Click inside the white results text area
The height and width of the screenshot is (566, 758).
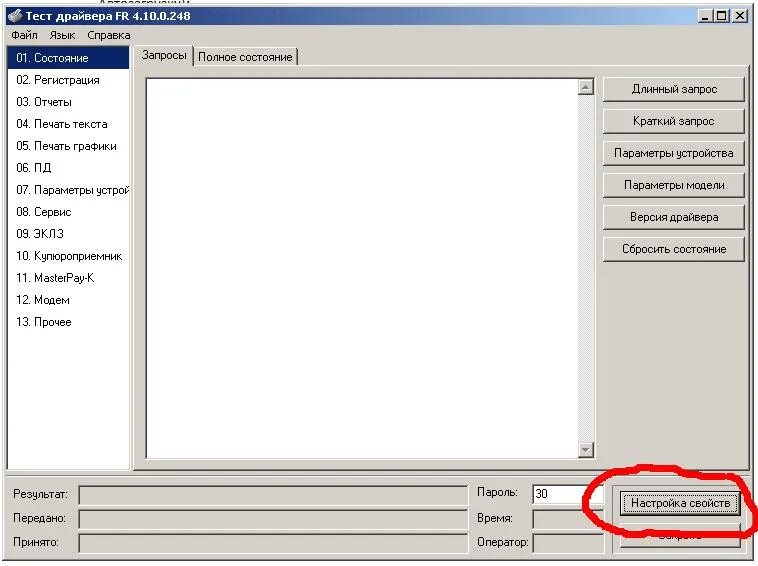click(x=362, y=268)
